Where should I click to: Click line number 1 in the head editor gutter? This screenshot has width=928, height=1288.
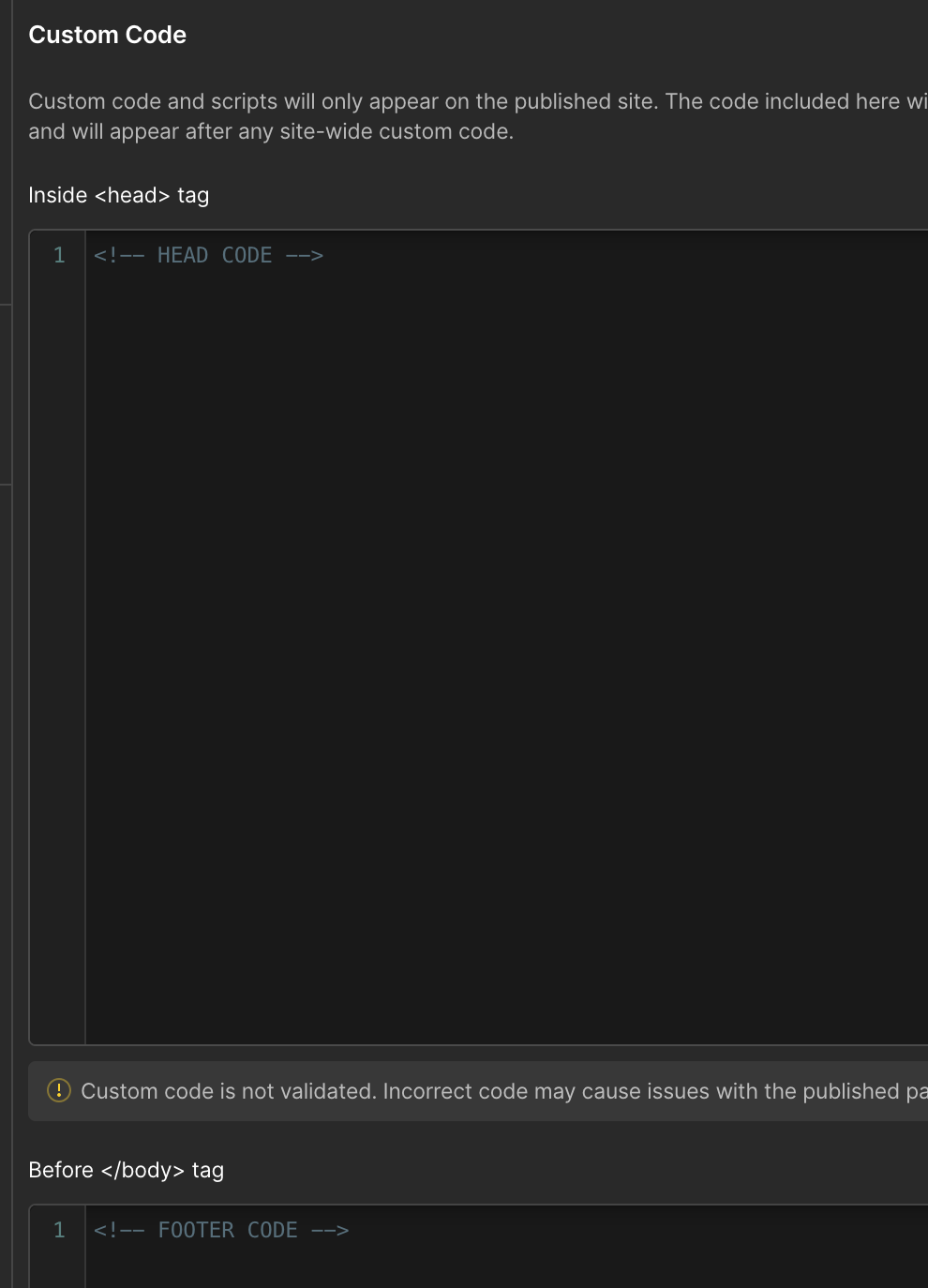[59, 255]
